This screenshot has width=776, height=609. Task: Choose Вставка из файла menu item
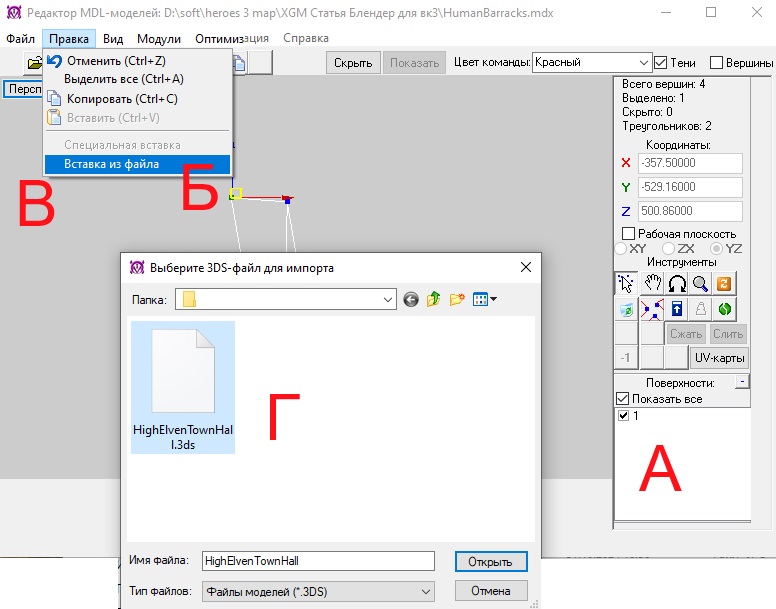pos(138,164)
